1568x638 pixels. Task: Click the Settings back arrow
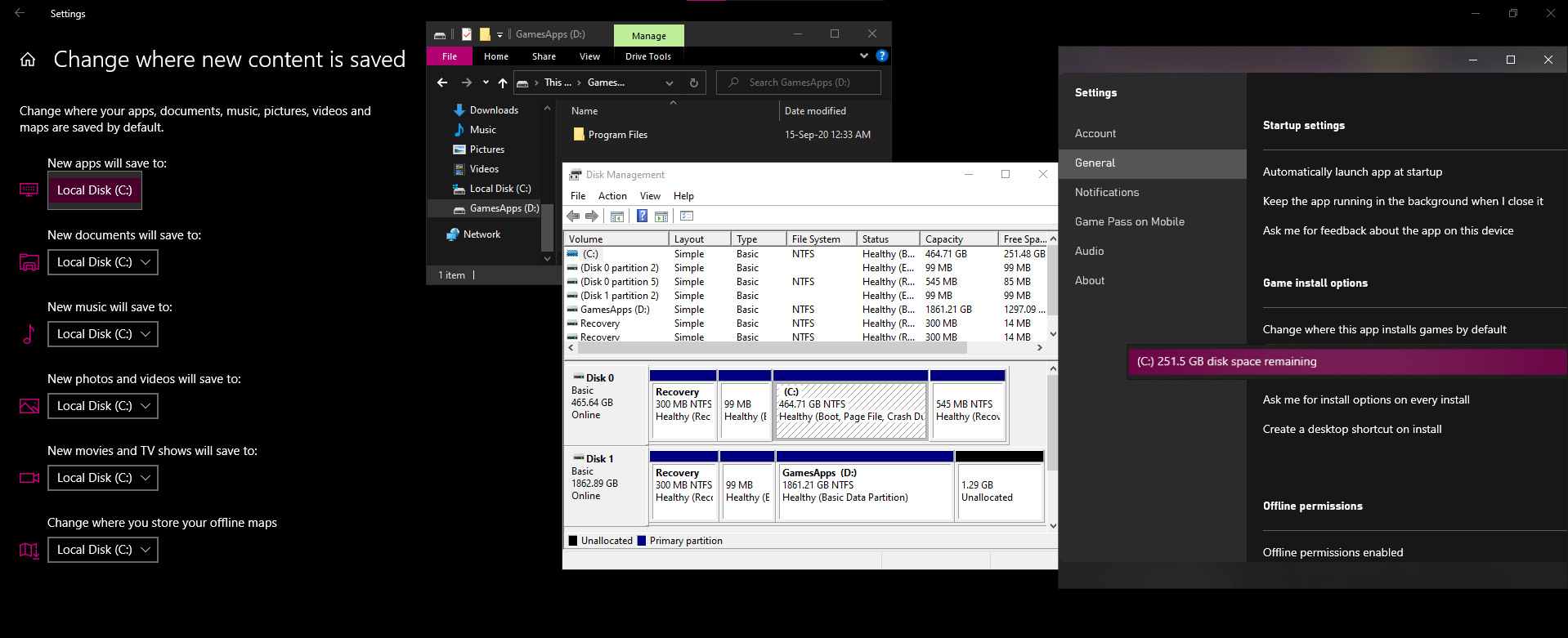tap(20, 13)
